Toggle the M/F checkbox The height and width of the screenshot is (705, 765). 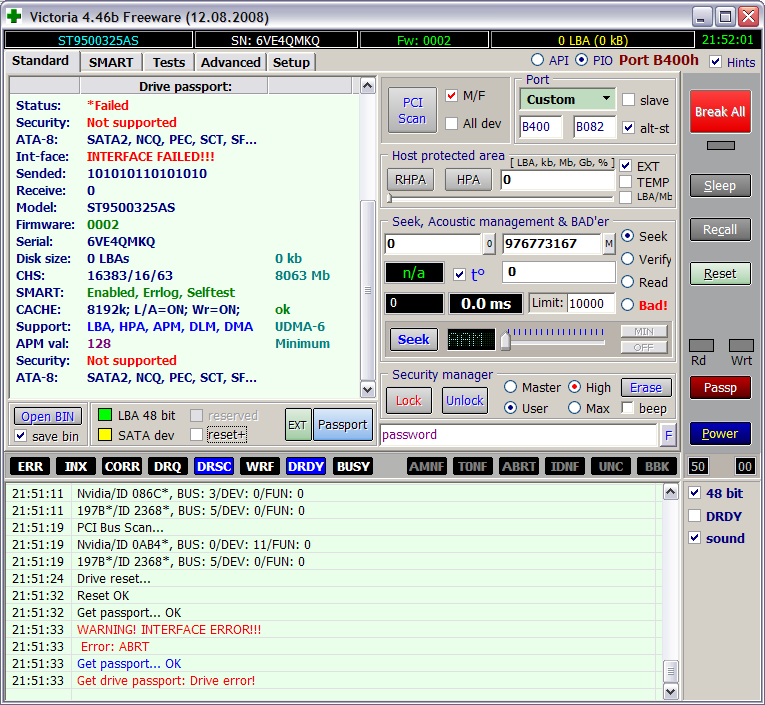[451, 95]
